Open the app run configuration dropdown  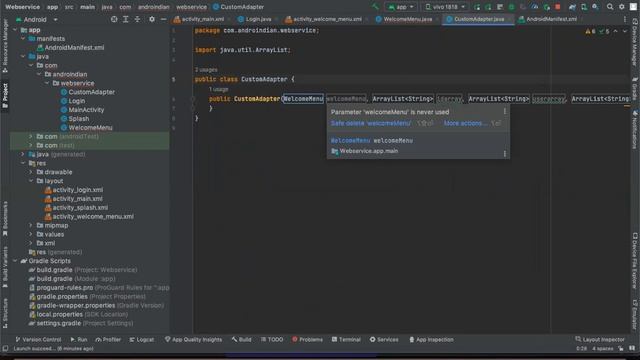(401, 7)
